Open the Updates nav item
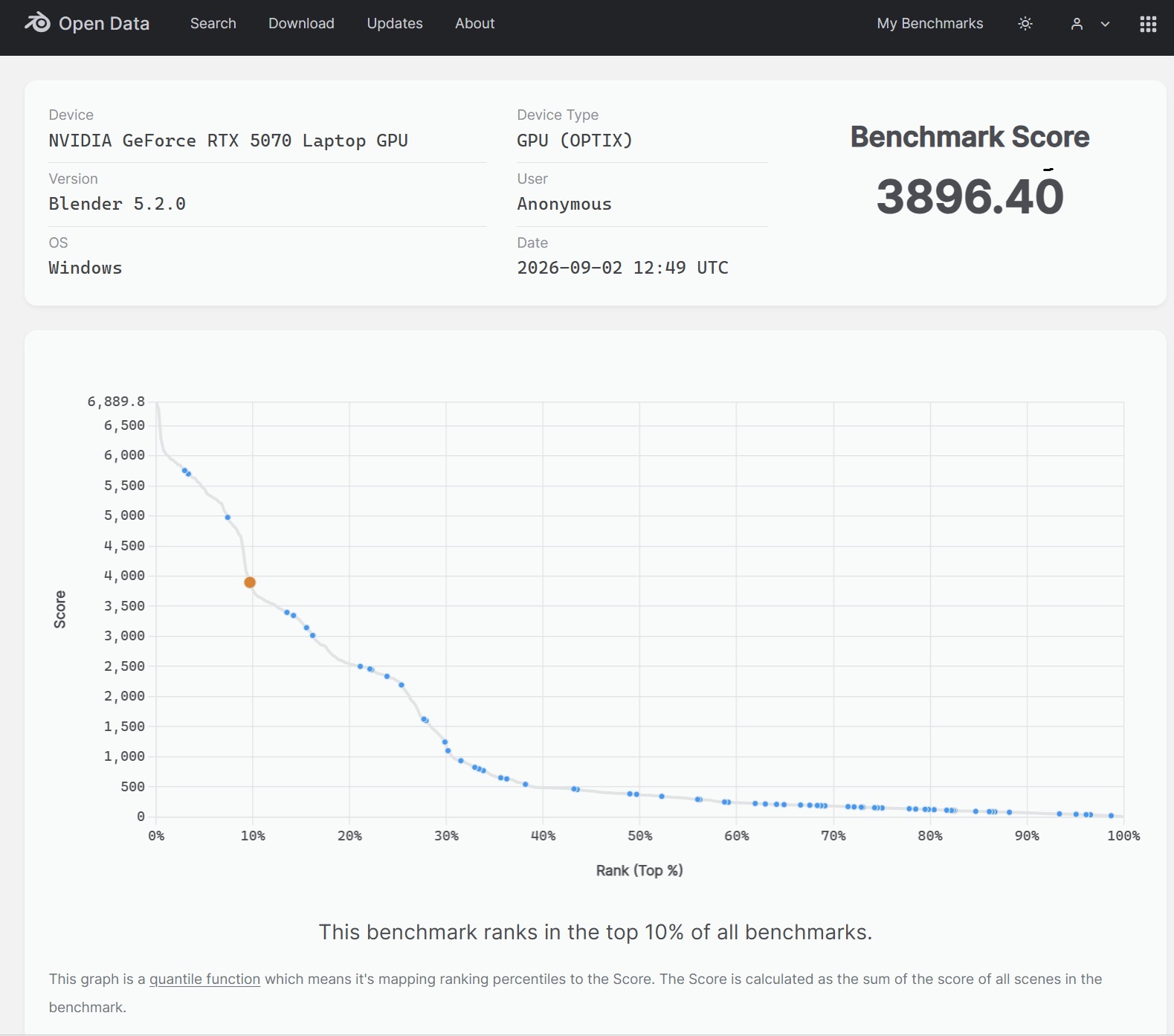Image resolution: width=1174 pixels, height=1036 pixels. point(395,24)
